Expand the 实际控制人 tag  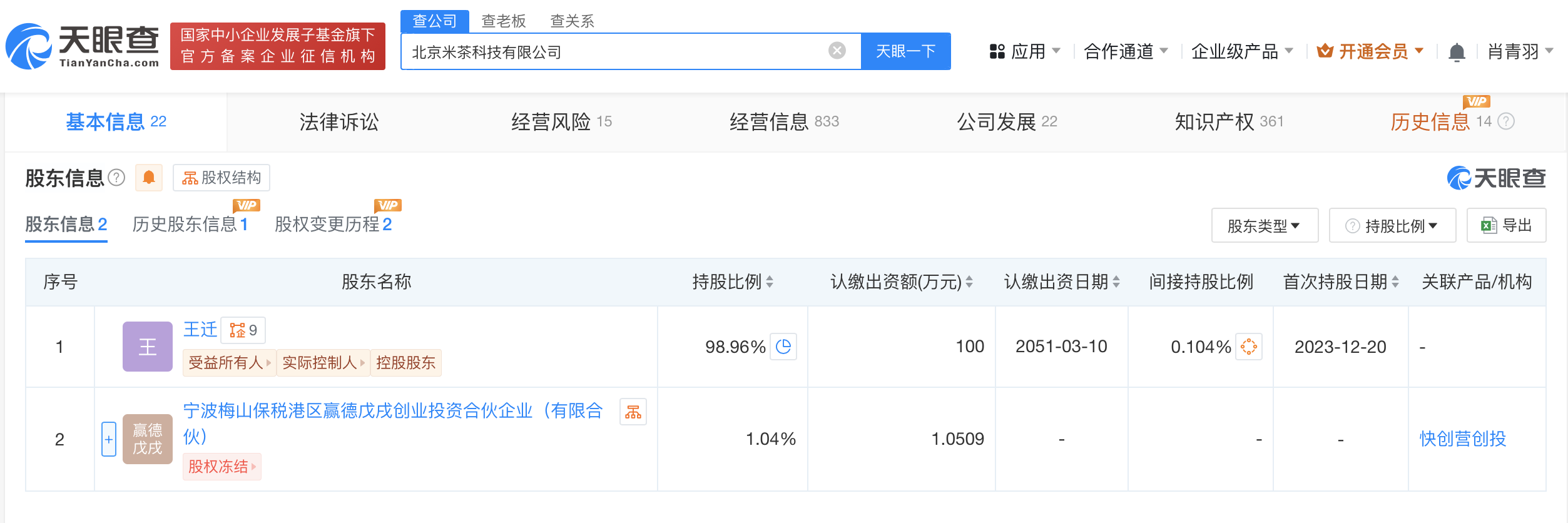(x=323, y=363)
